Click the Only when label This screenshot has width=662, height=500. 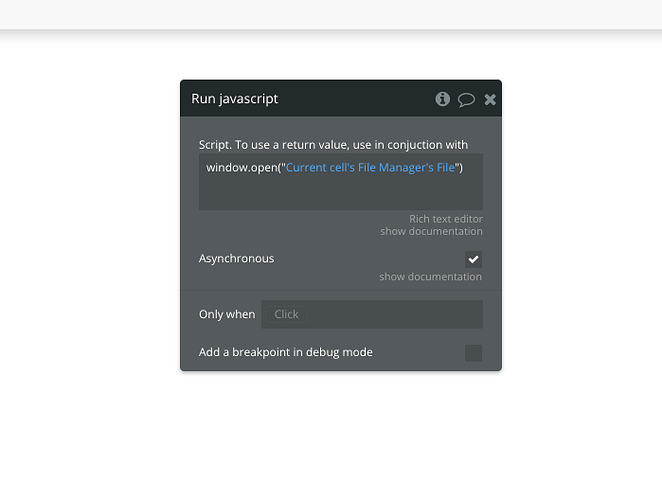pyautogui.click(x=227, y=314)
